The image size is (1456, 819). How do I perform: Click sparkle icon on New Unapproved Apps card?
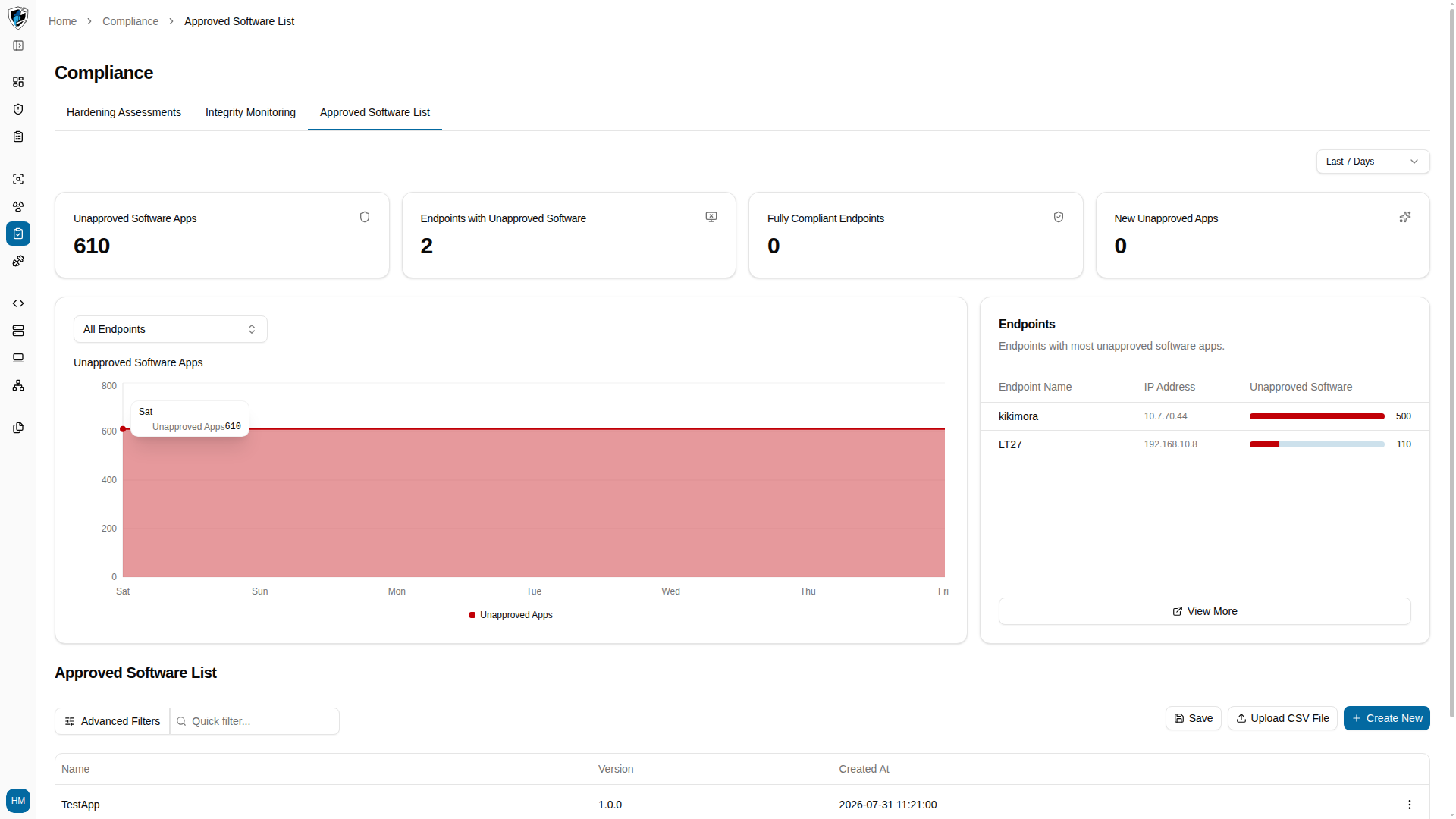(1405, 217)
